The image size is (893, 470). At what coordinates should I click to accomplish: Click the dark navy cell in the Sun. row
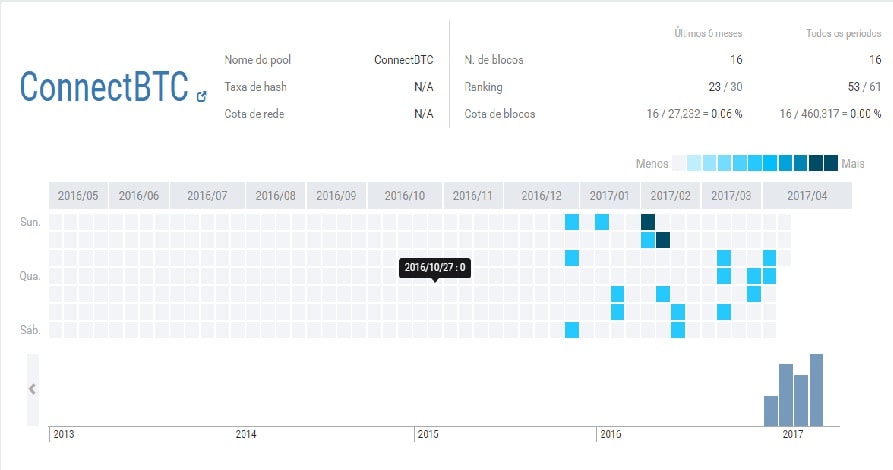point(647,221)
